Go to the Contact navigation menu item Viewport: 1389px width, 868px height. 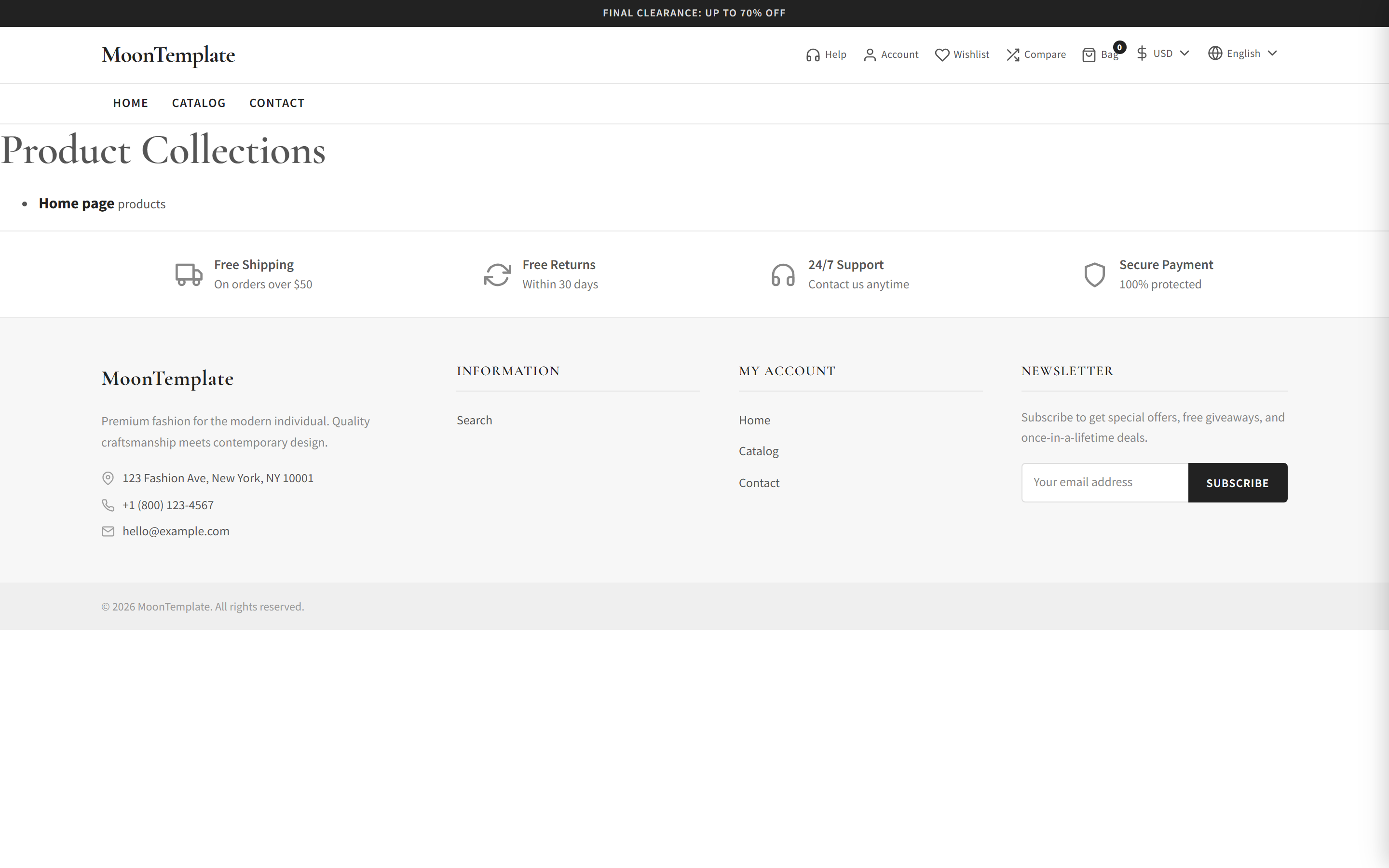pyautogui.click(x=277, y=103)
